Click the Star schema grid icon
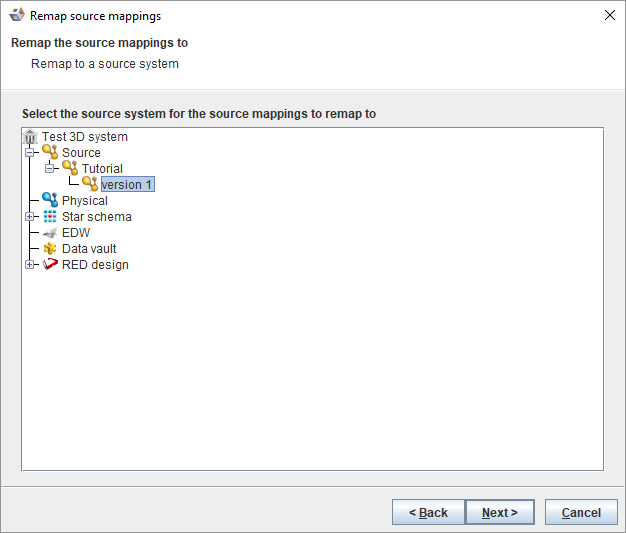 (x=50, y=217)
